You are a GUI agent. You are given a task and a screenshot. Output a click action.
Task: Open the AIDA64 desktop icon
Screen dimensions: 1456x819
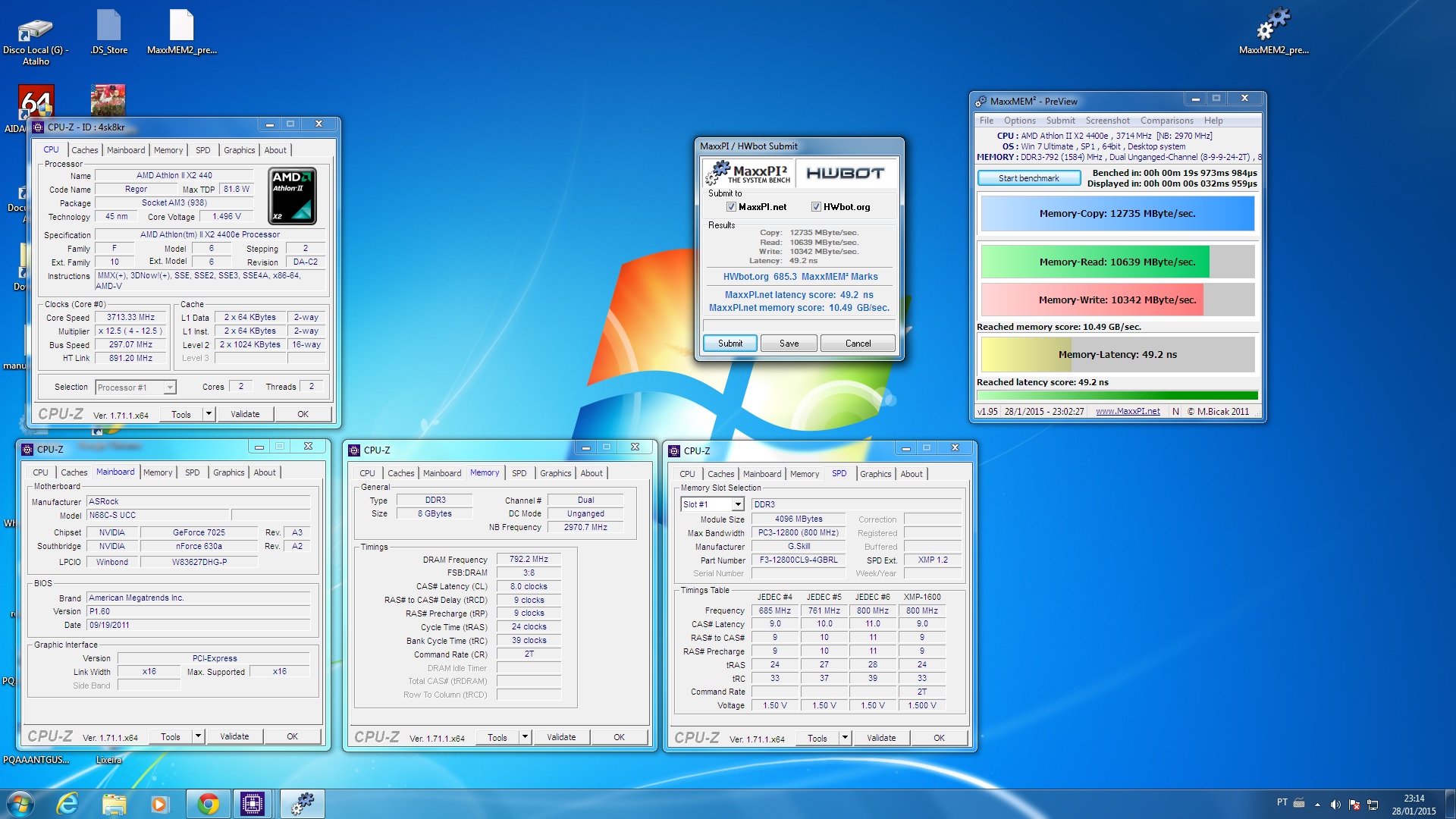coord(36,101)
